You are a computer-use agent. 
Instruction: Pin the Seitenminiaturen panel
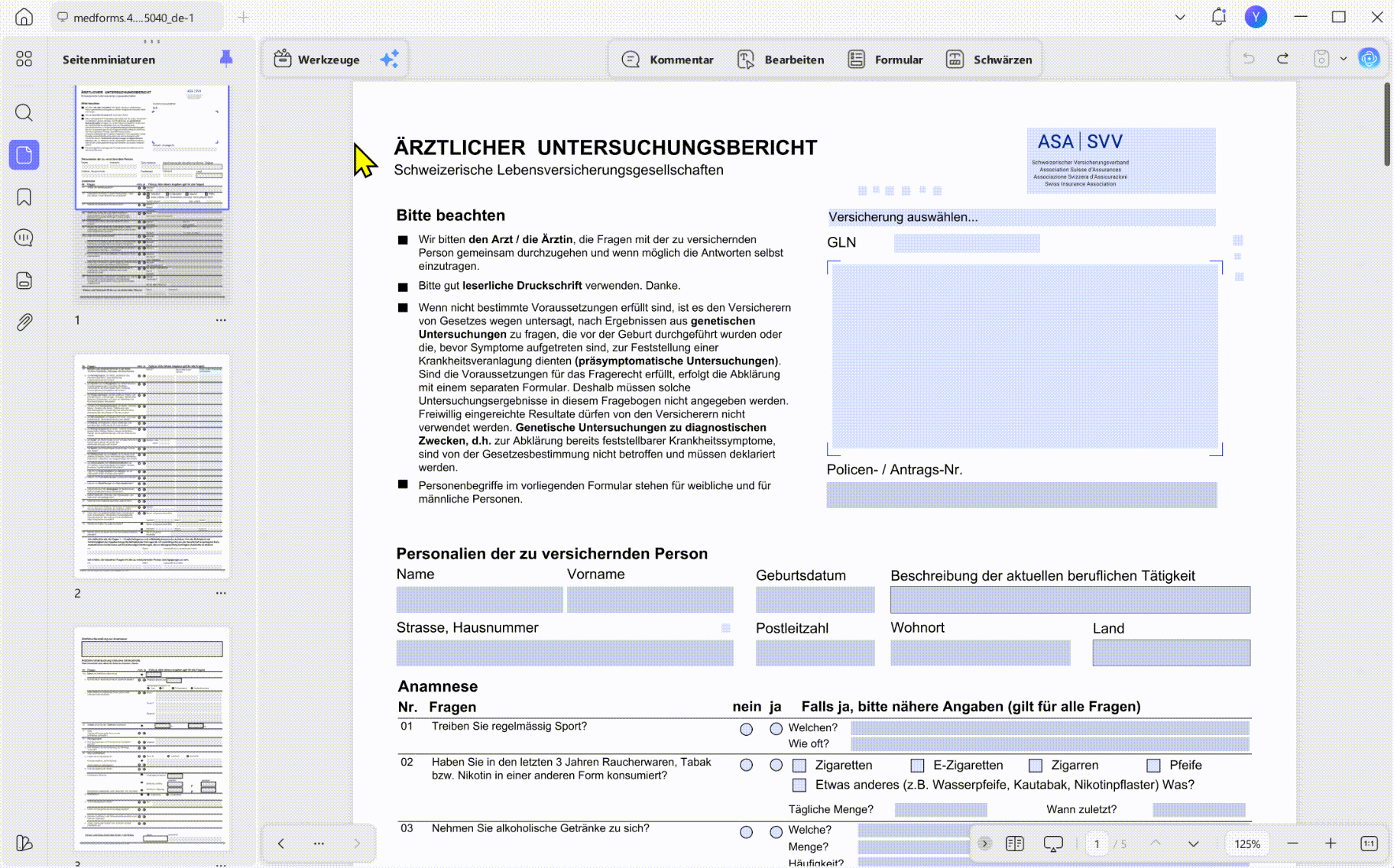(225, 59)
